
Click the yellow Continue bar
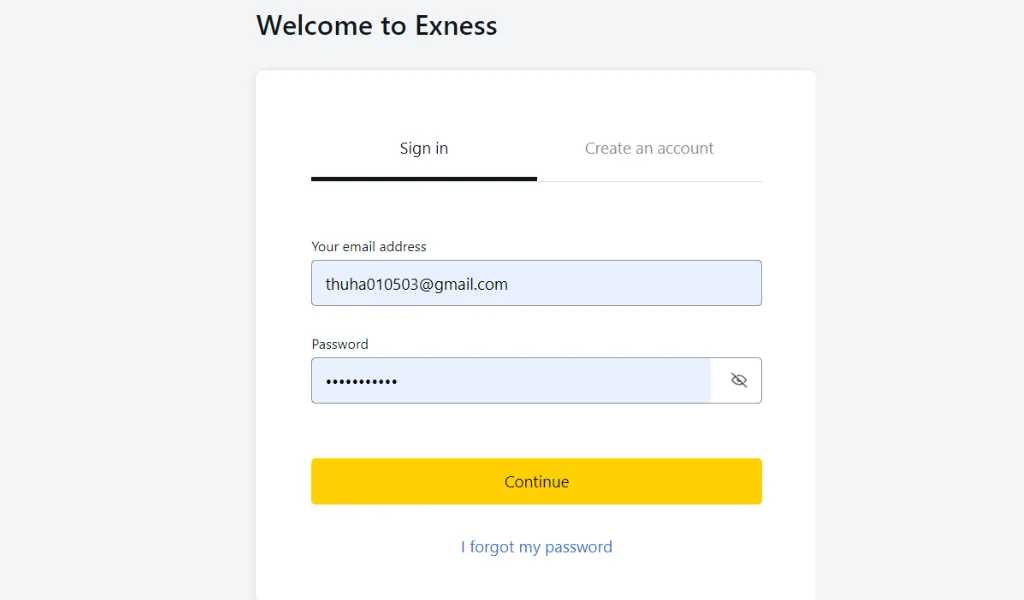point(536,481)
